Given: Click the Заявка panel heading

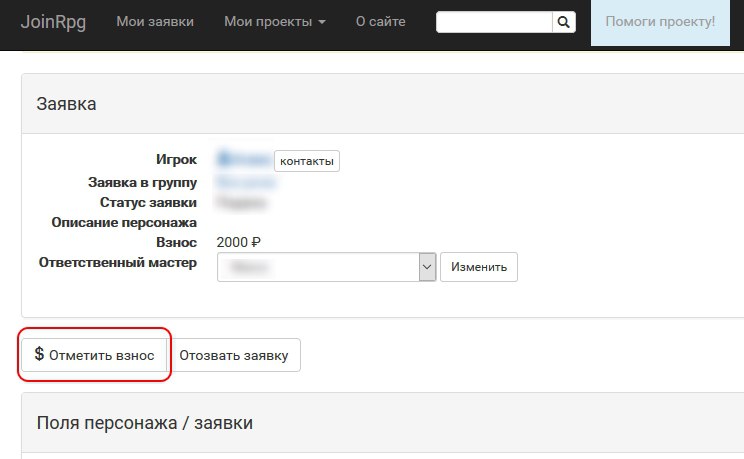Looking at the screenshot, I should (x=67, y=104).
